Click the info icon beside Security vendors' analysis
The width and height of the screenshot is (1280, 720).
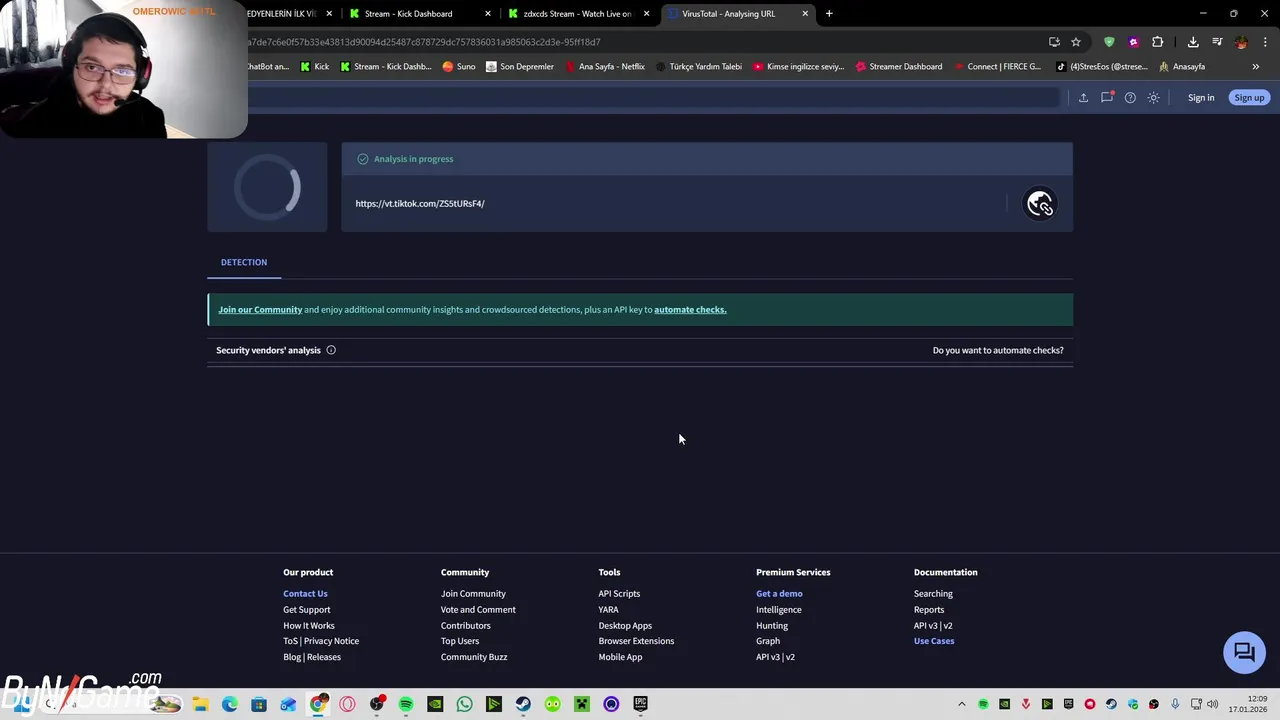331,350
